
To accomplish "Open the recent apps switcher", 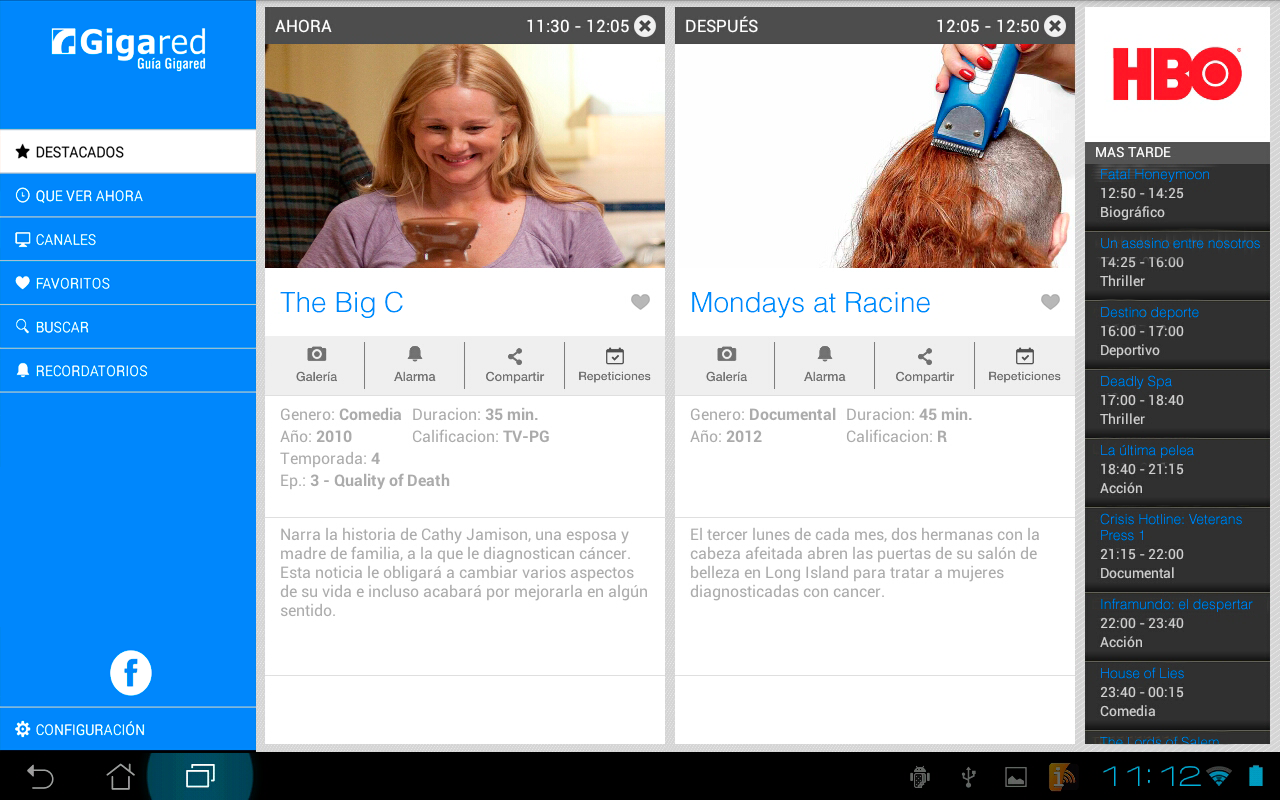I will [200, 776].
